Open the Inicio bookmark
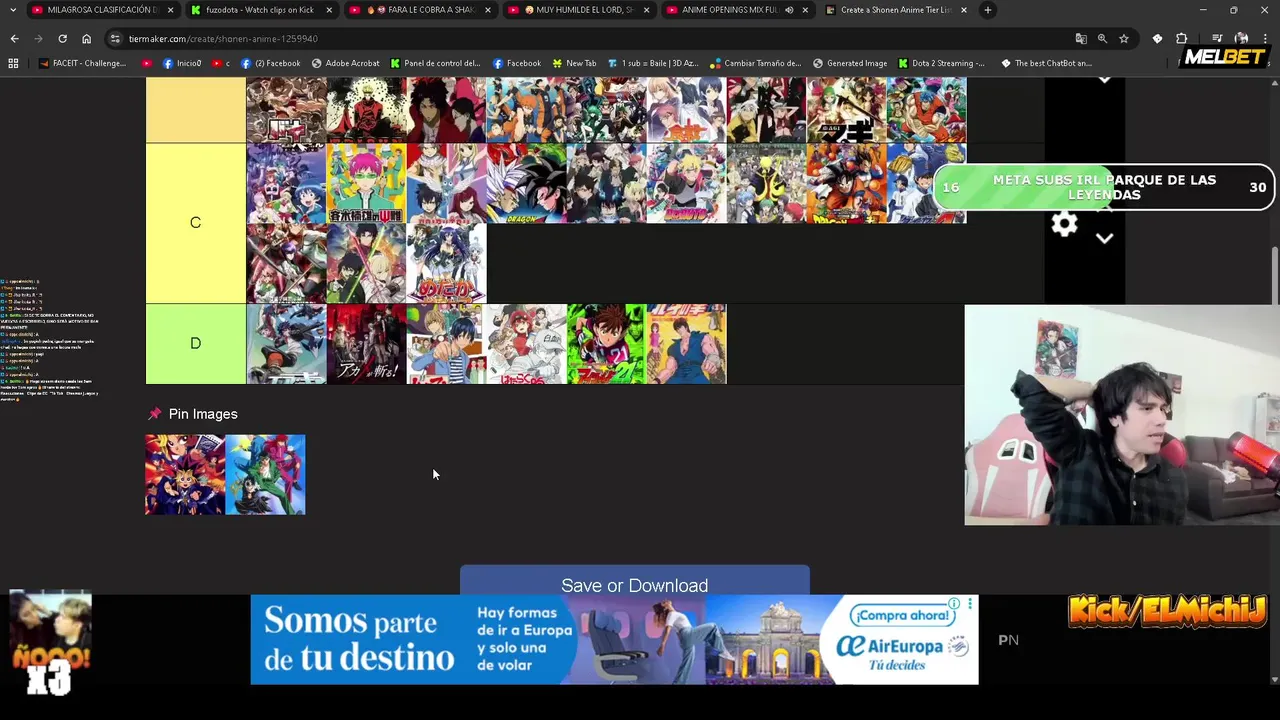The image size is (1280, 720). tap(181, 63)
